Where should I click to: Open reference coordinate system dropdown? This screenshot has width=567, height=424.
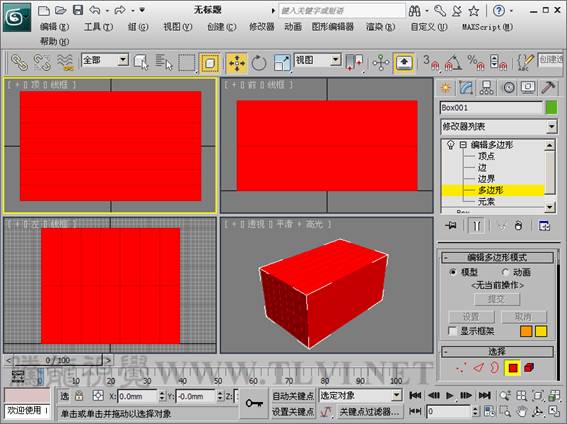click(x=318, y=60)
